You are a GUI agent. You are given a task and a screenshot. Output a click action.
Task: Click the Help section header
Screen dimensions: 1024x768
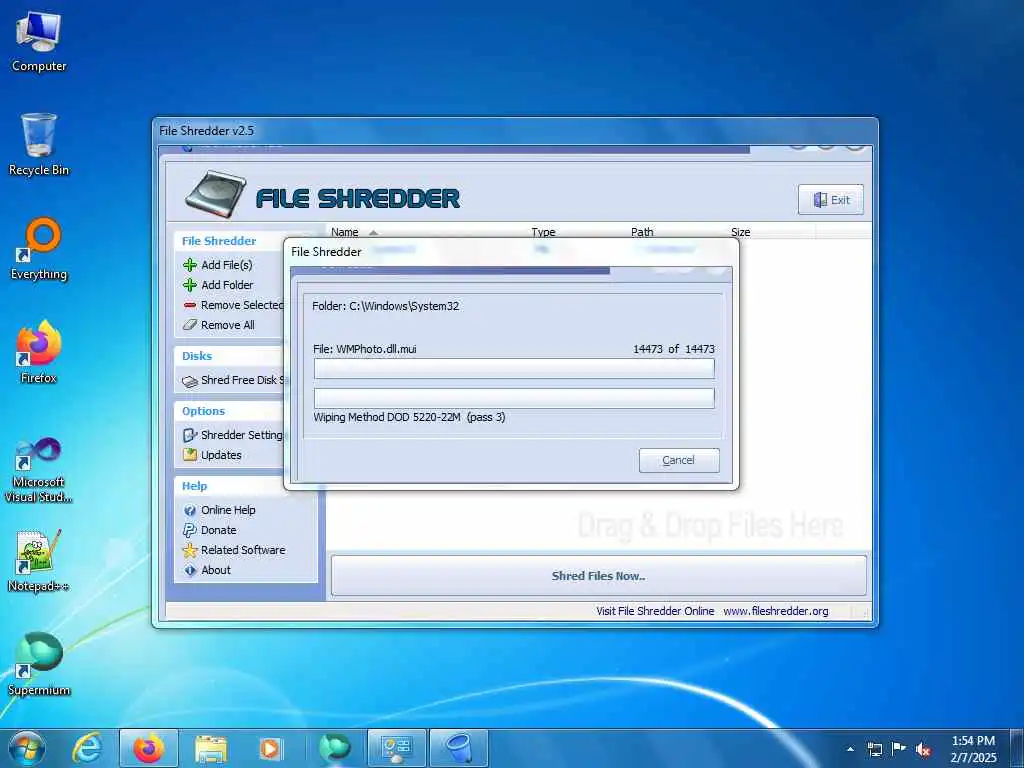point(195,486)
